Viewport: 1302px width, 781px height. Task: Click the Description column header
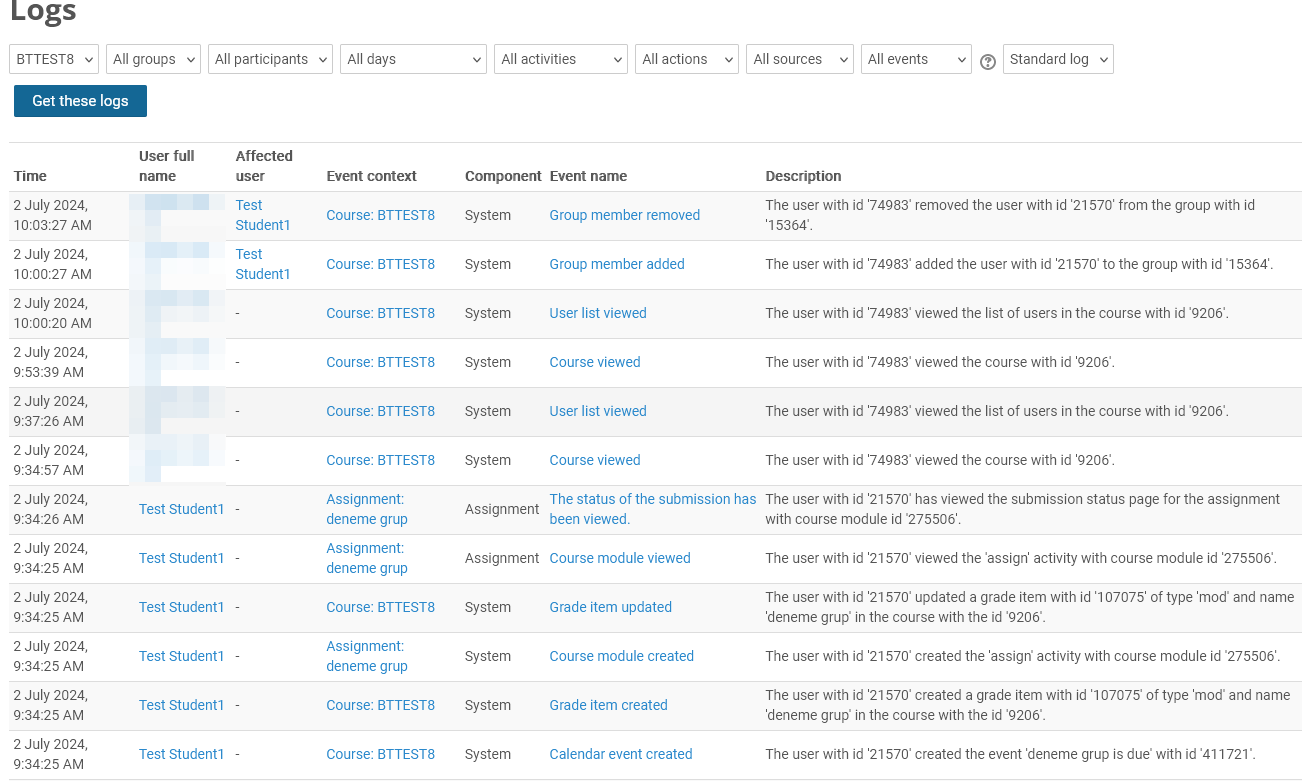coord(803,176)
